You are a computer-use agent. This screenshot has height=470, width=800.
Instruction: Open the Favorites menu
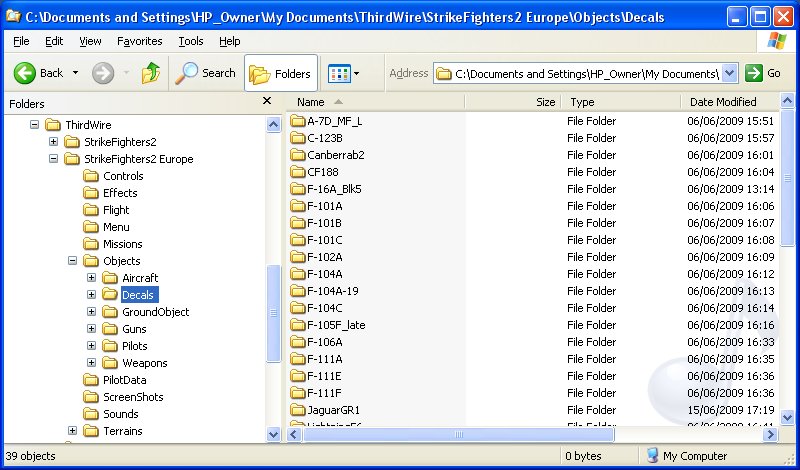[x=139, y=41]
